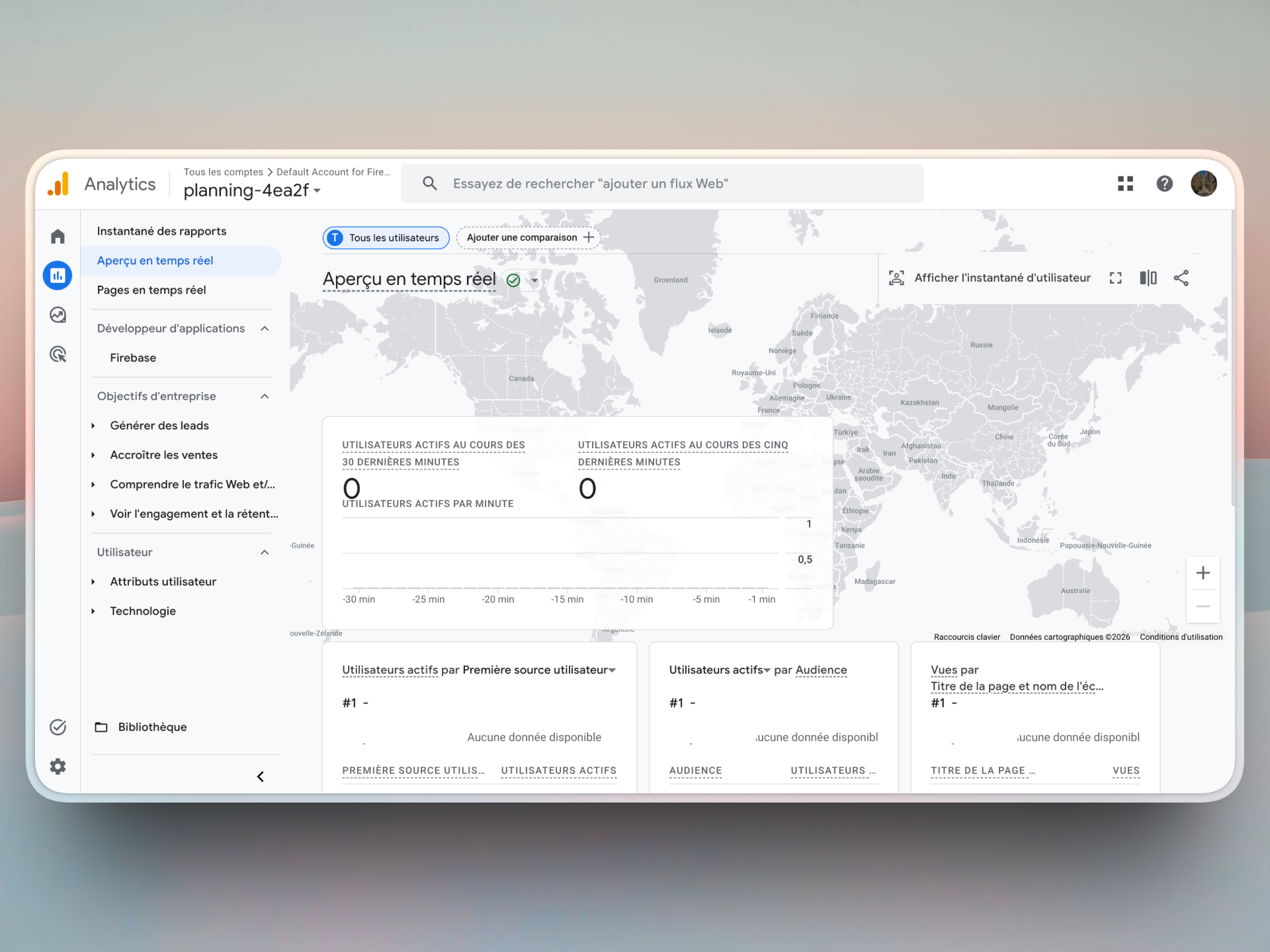Click UTILISATEURS ACTIFS column header
This screenshot has width=1270, height=952.
(558, 771)
